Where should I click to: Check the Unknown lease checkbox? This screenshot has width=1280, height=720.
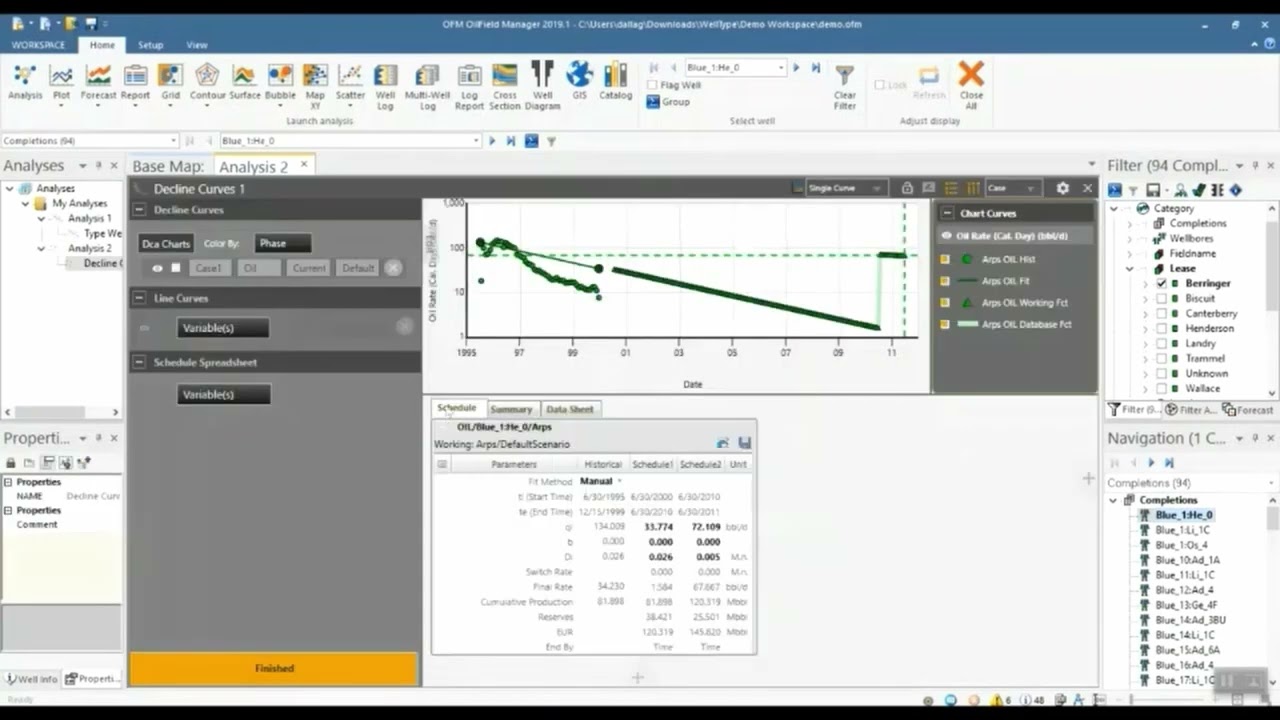pos(1161,373)
